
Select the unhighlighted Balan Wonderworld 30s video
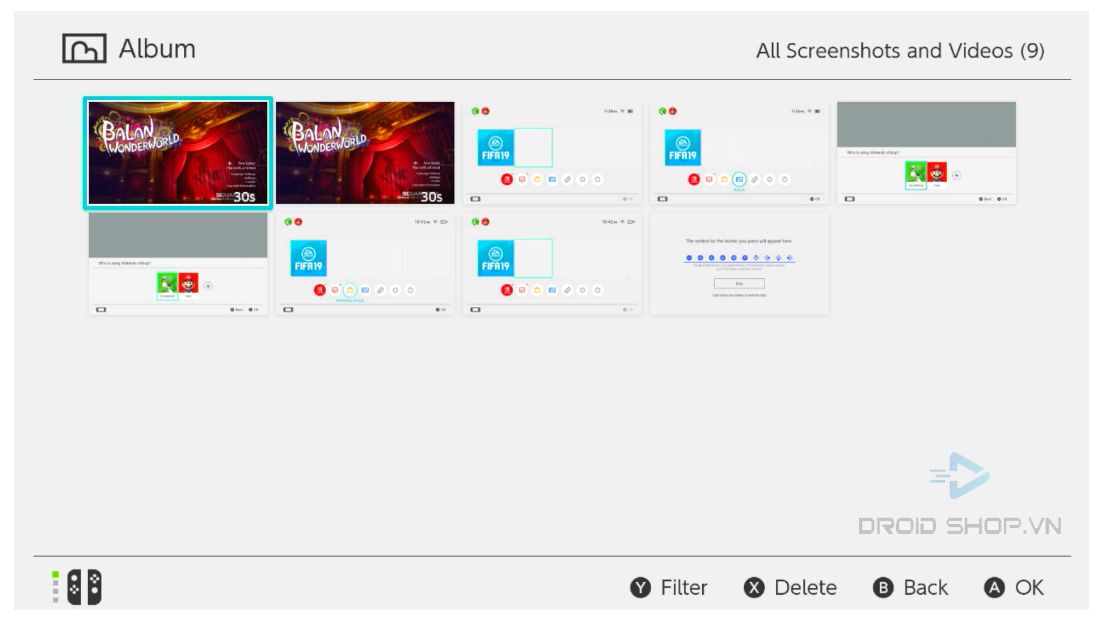[x=365, y=153]
